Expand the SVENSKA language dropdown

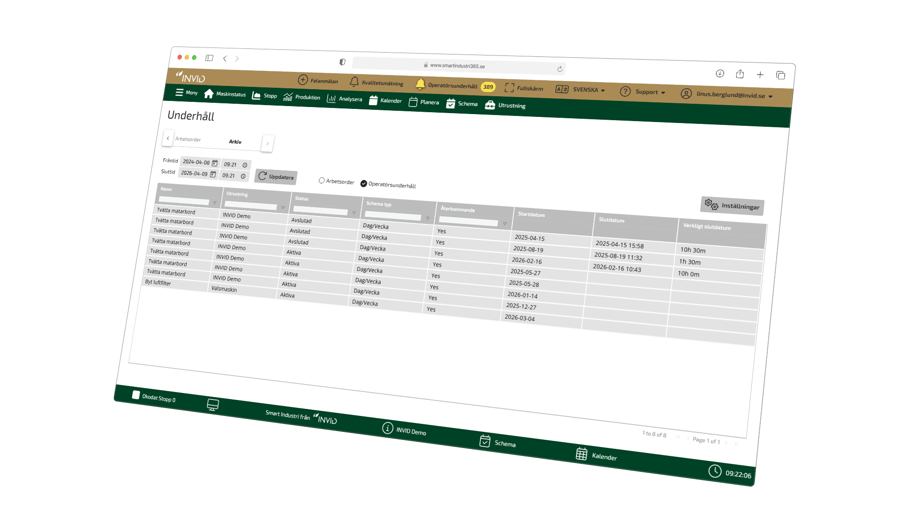(x=581, y=90)
